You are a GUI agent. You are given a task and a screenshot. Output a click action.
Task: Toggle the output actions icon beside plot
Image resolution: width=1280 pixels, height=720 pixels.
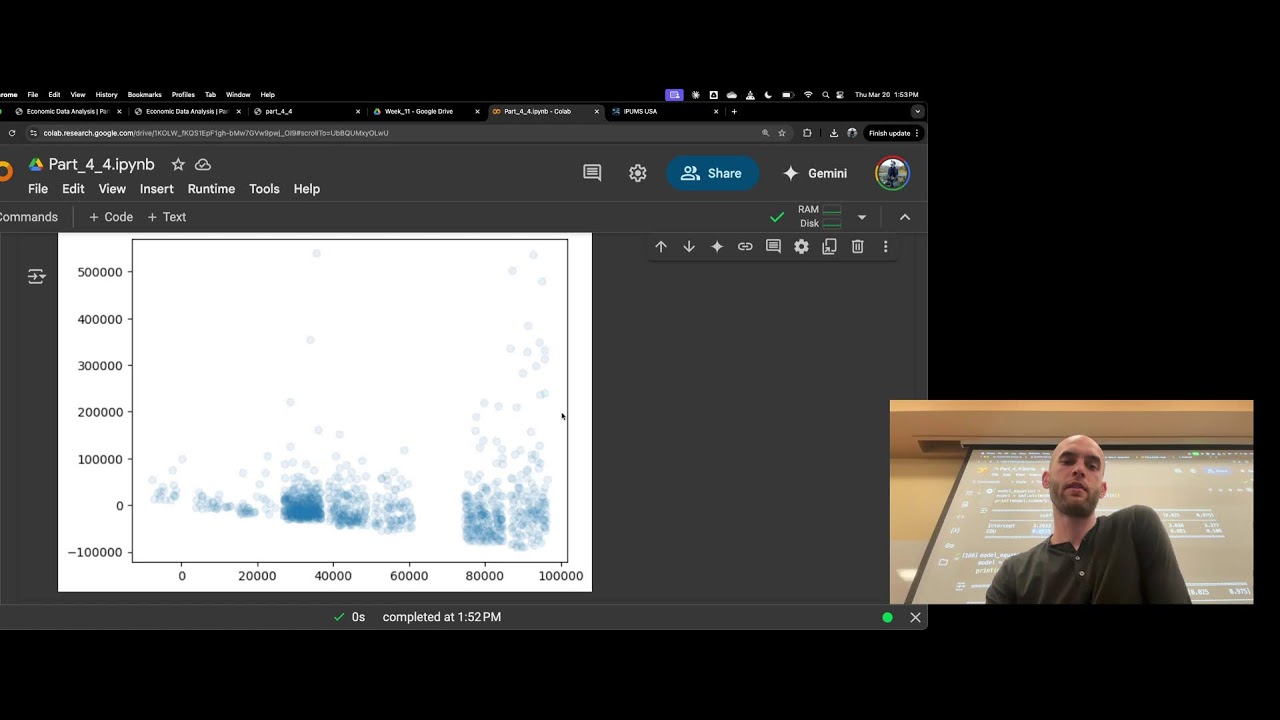37,276
